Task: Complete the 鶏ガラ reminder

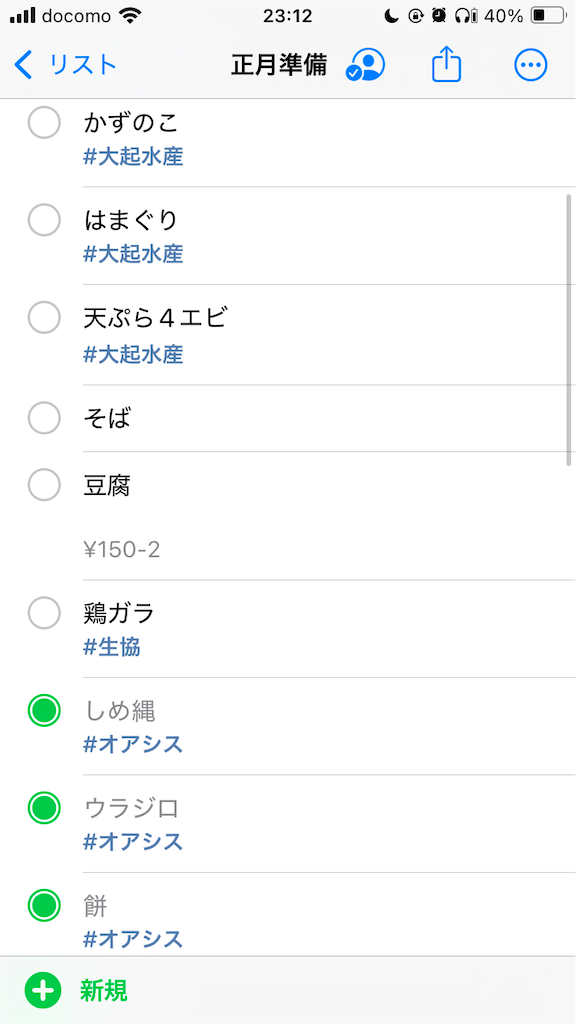Action: 44,613
